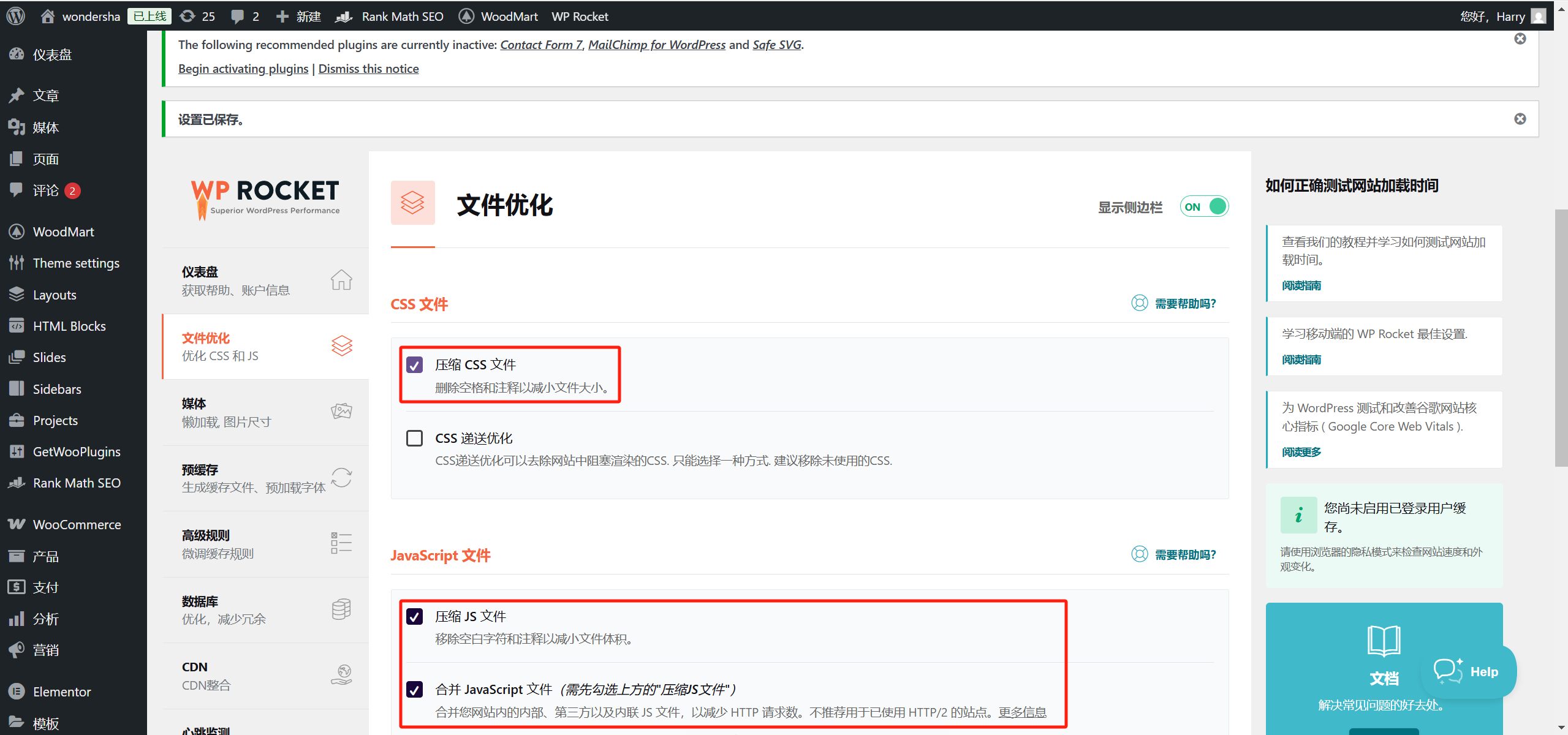The width and height of the screenshot is (1568, 735).
Task: Click the page vertical scrollbar thumb
Action: tap(1561, 337)
